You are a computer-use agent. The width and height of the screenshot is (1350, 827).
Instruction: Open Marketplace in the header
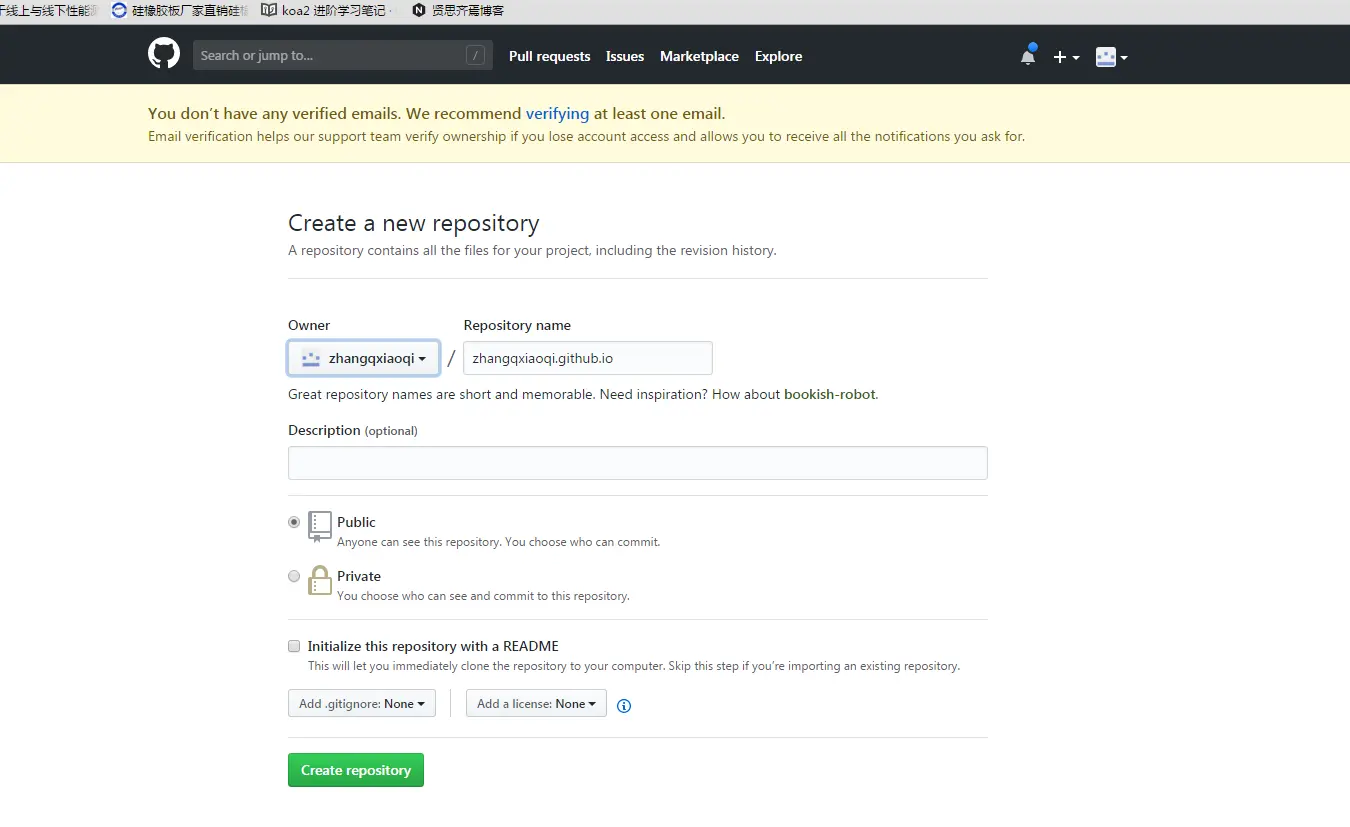[x=699, y=56]
